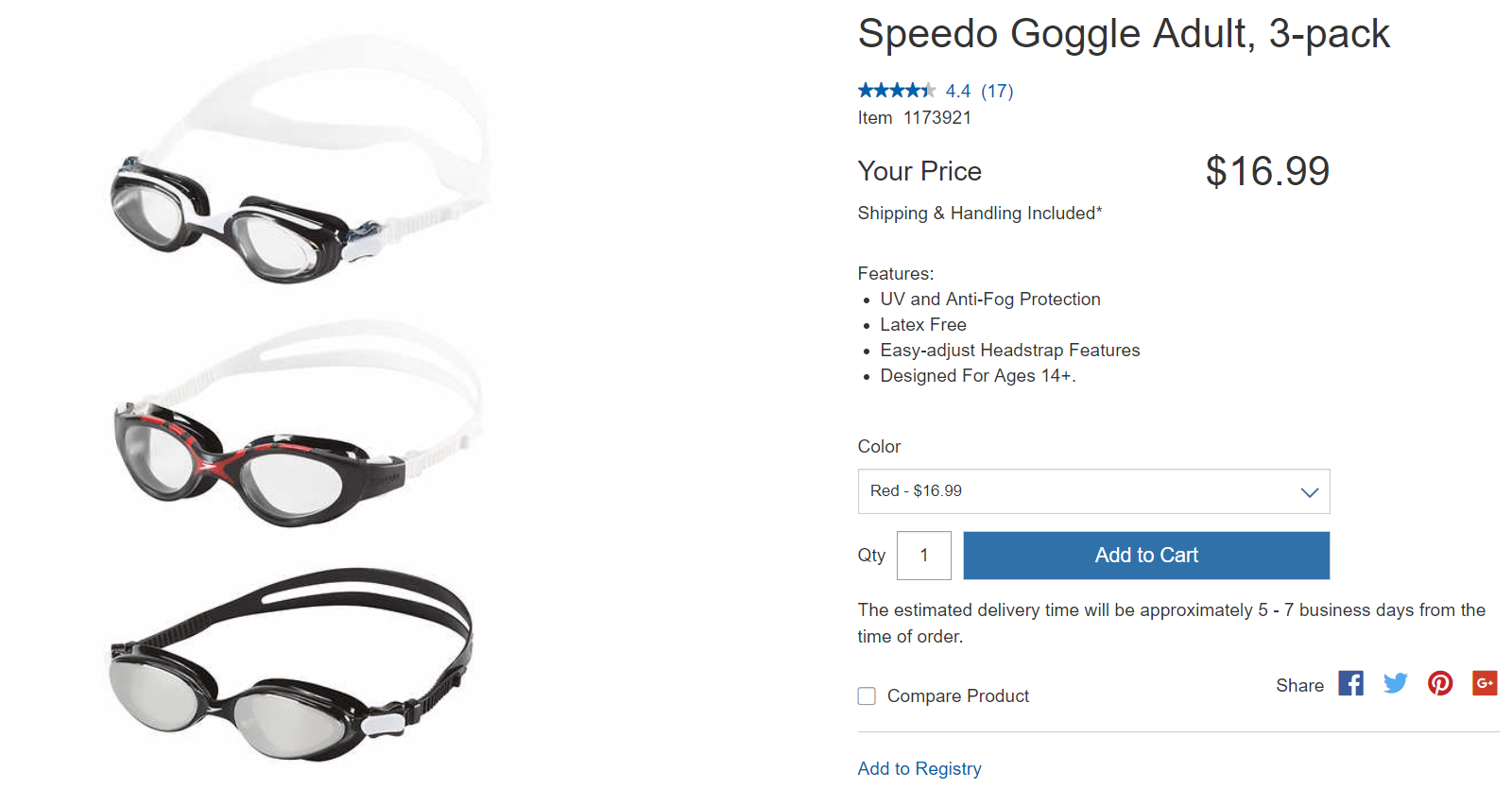The height and width of the screenshot is (789, 1512).
Task: Click the 4.4 rating score
Action: (x=957, y=92)
